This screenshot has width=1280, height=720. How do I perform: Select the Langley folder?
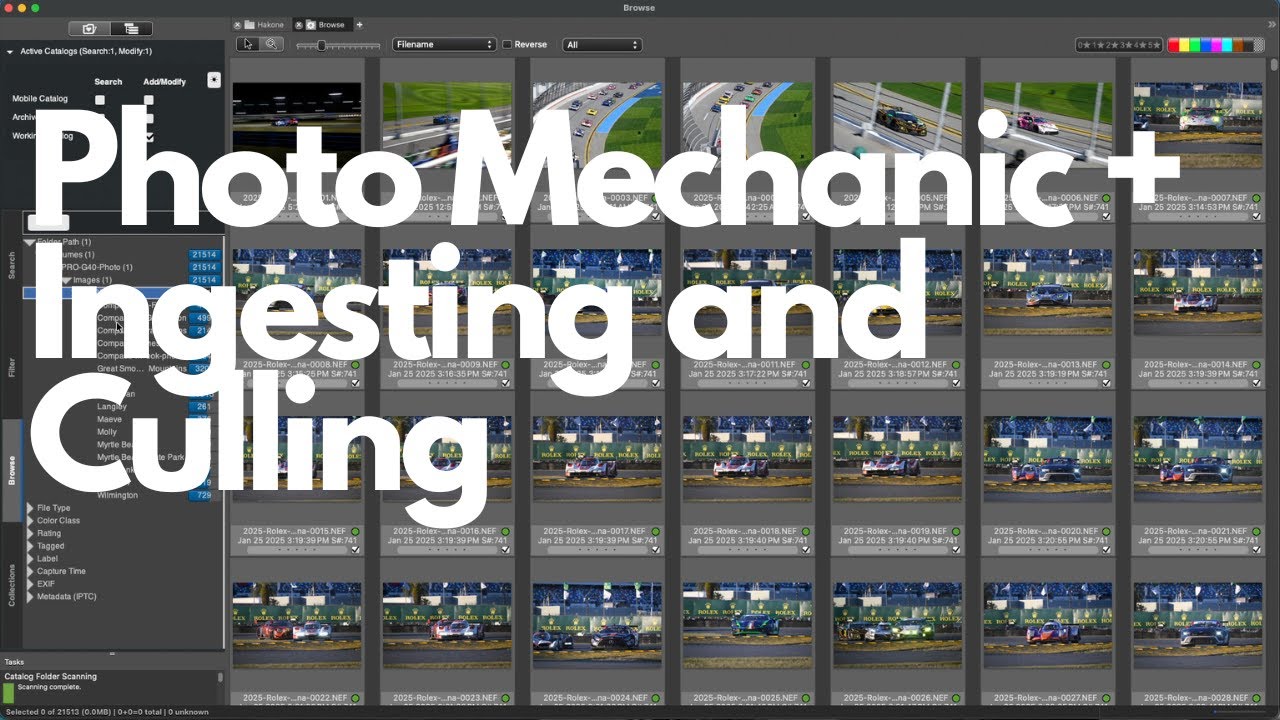[112, 407]
